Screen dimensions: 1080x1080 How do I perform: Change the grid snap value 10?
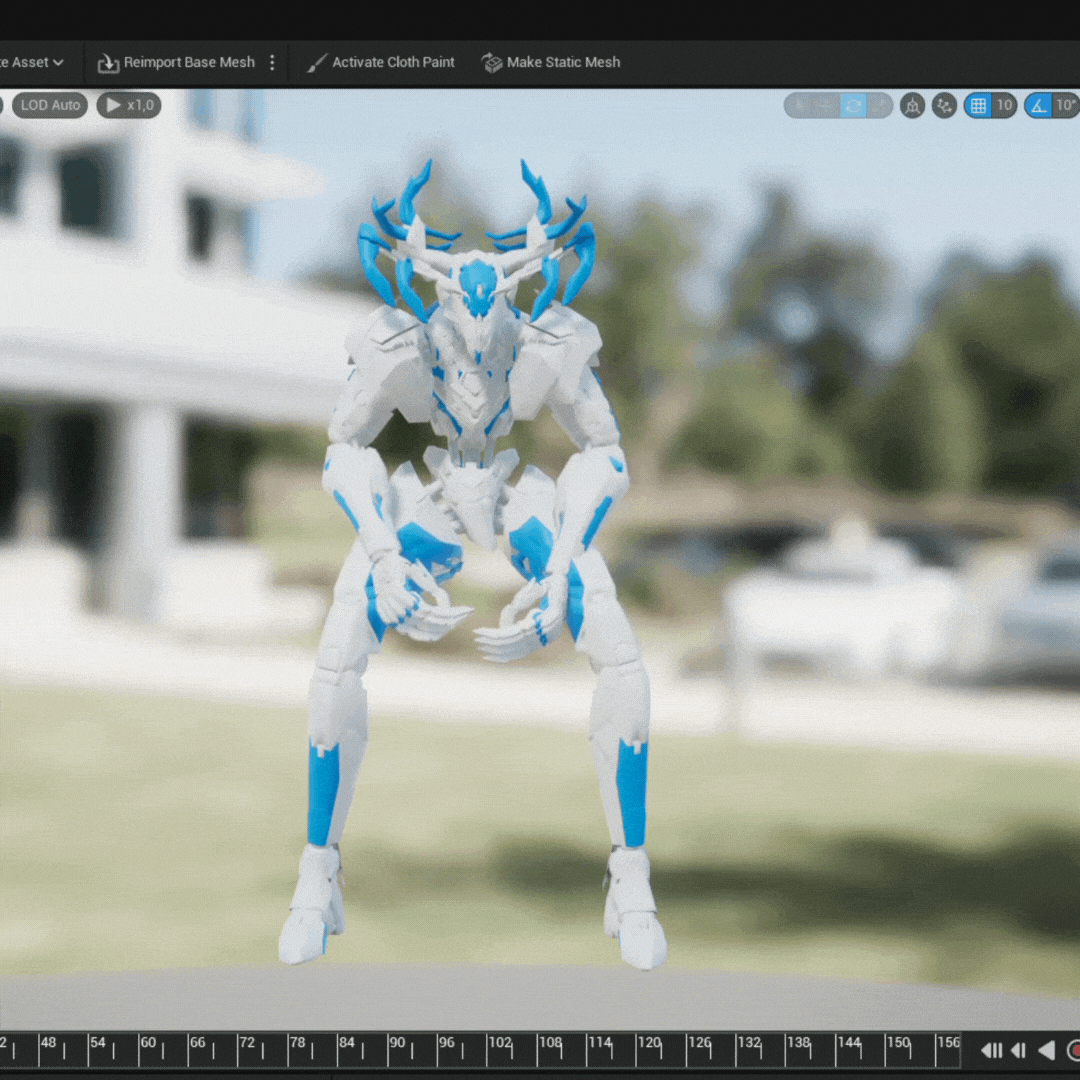[1004, 105]
